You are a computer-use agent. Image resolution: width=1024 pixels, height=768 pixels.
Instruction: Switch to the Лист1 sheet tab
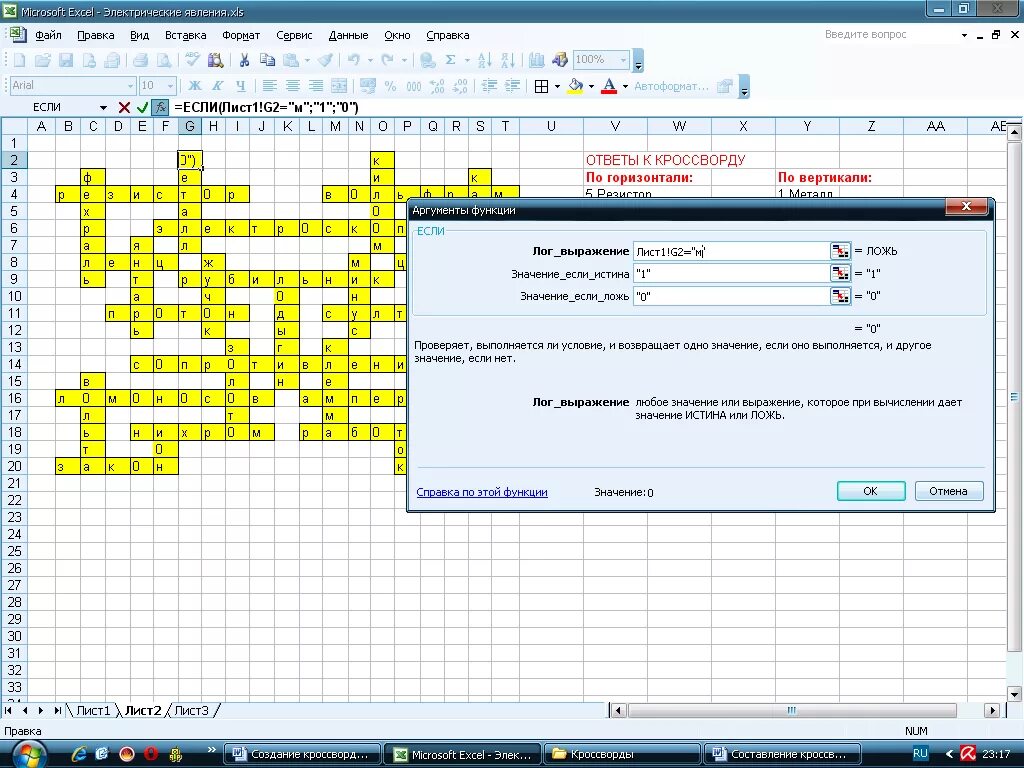[x=93, y=711]
